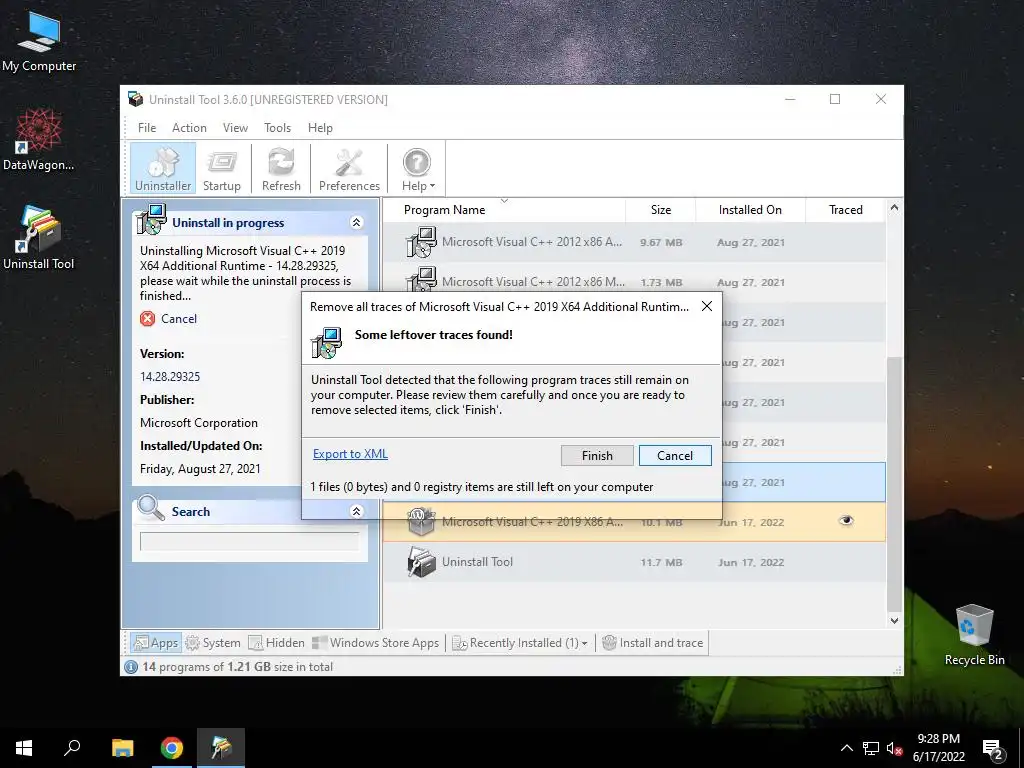This screenshot has height=768, width=1024.
Task: Switch to Windows Store Apps tab
Action: tap(376, 643)
